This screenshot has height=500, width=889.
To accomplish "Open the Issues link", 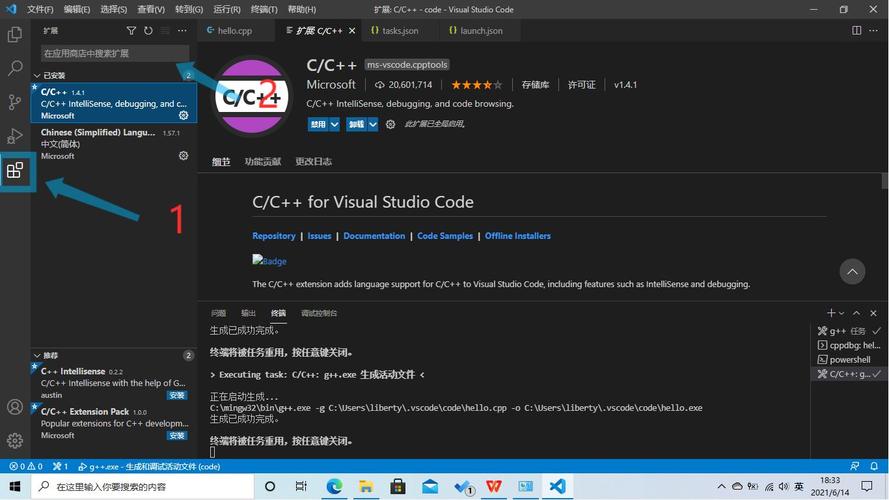I will tap(319, 236).
